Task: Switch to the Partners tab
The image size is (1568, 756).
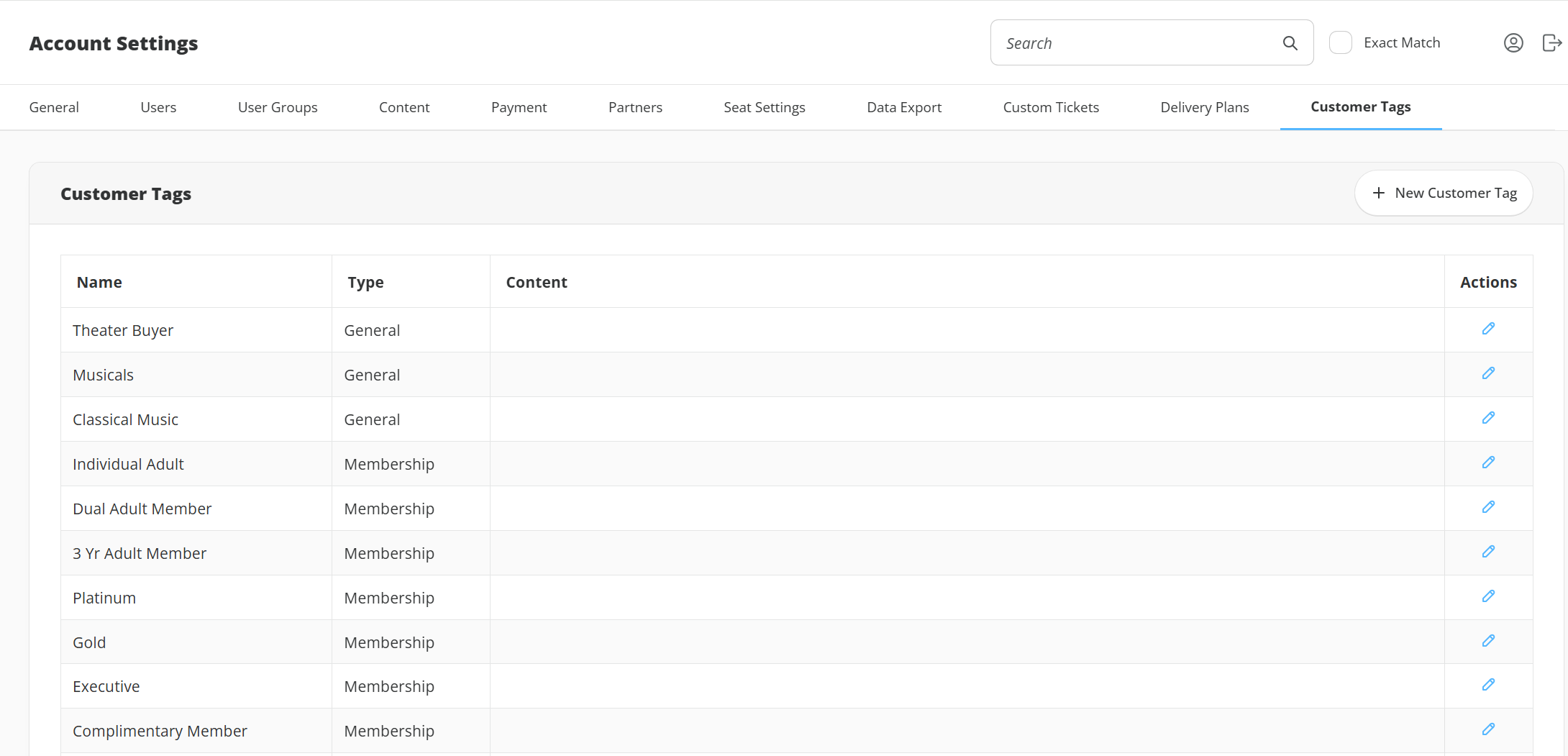Action: (635, 107)
